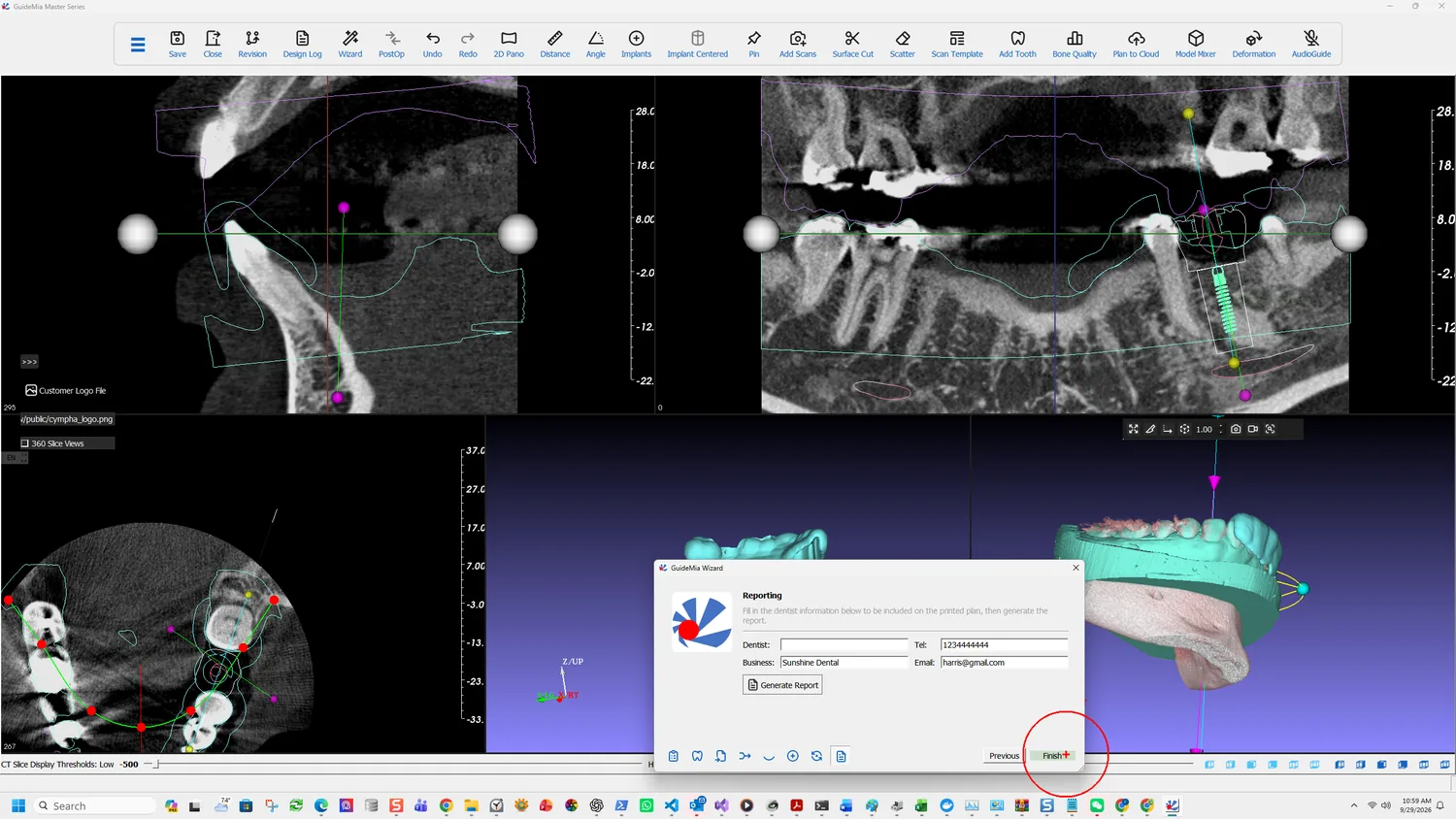Select the Pin tool

pos(754,44)
